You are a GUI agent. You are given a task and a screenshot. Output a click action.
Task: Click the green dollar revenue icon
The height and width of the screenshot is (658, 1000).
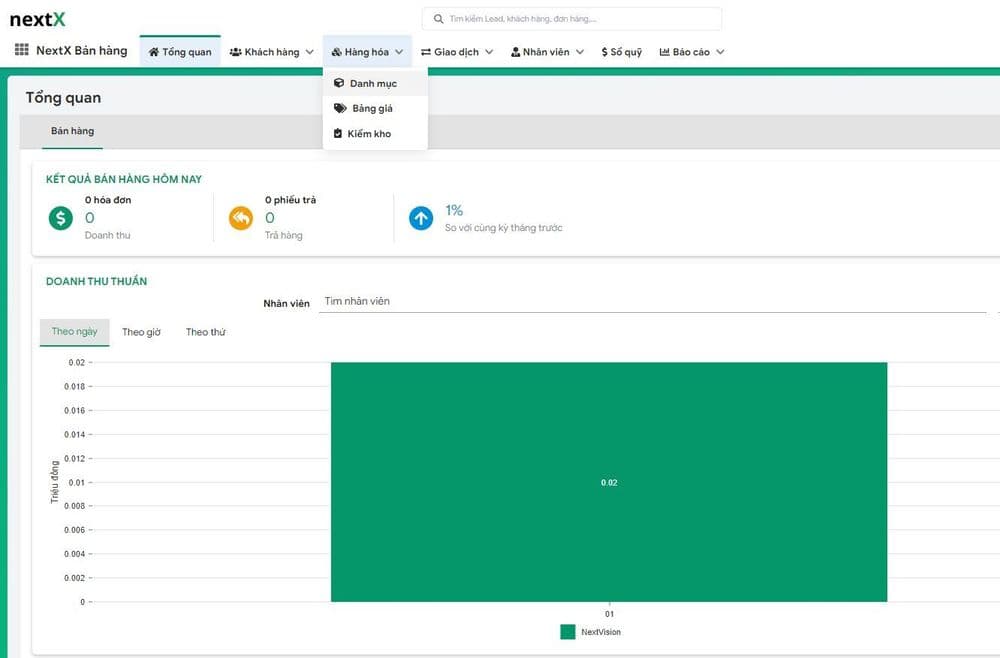click(61, 218)
